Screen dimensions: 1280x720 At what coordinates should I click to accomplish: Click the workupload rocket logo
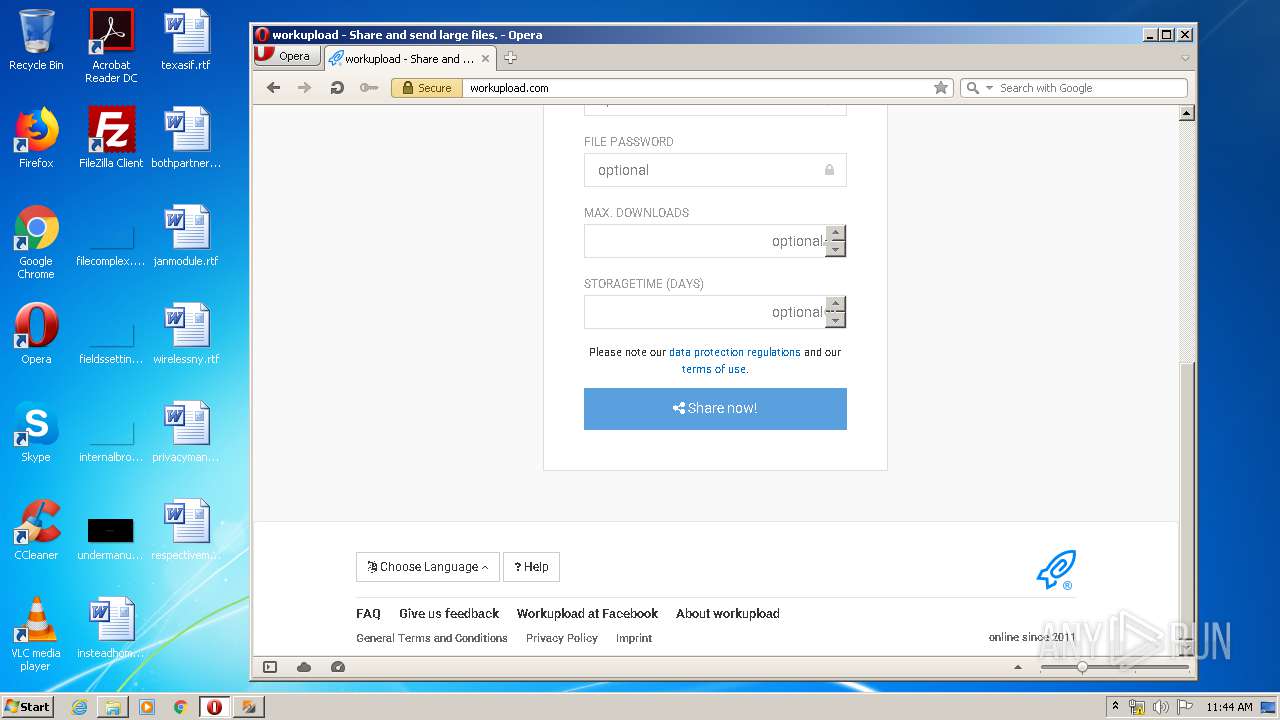(1056, 570)
